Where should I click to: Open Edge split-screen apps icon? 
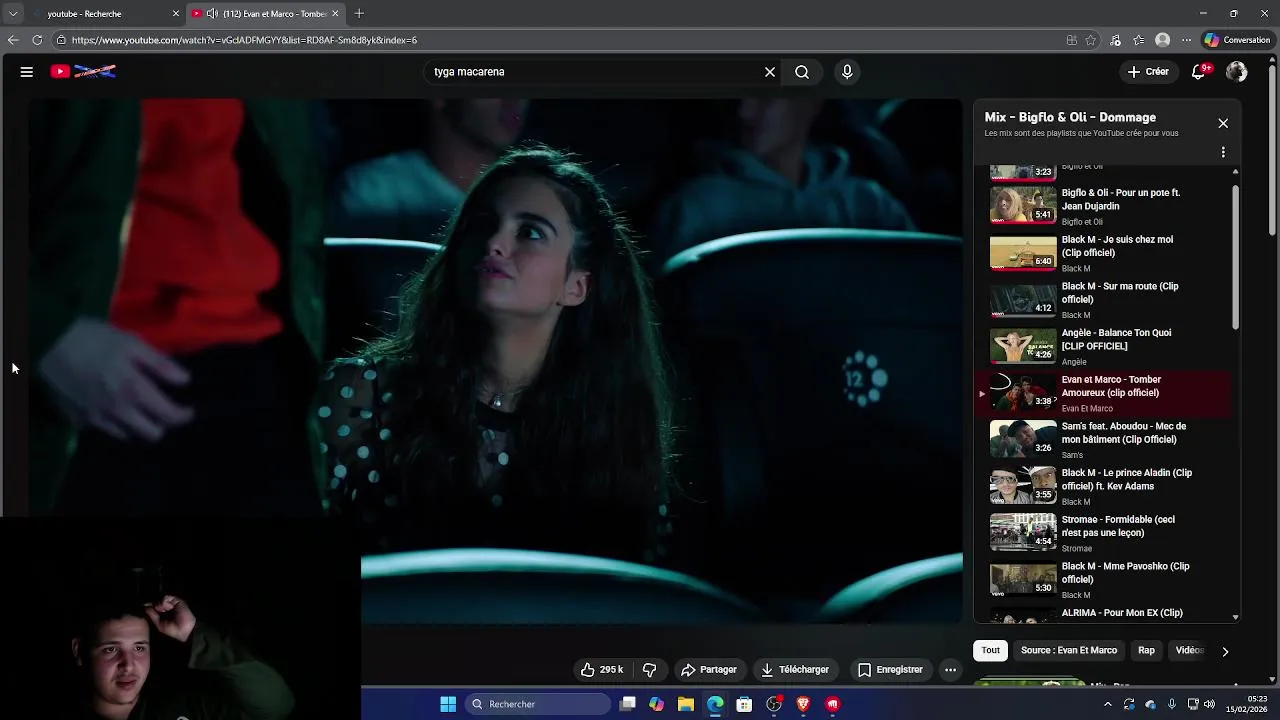pos(1071,40)
